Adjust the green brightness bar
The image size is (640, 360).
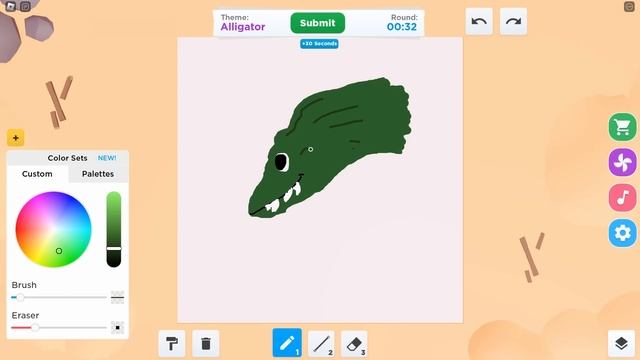114,229
